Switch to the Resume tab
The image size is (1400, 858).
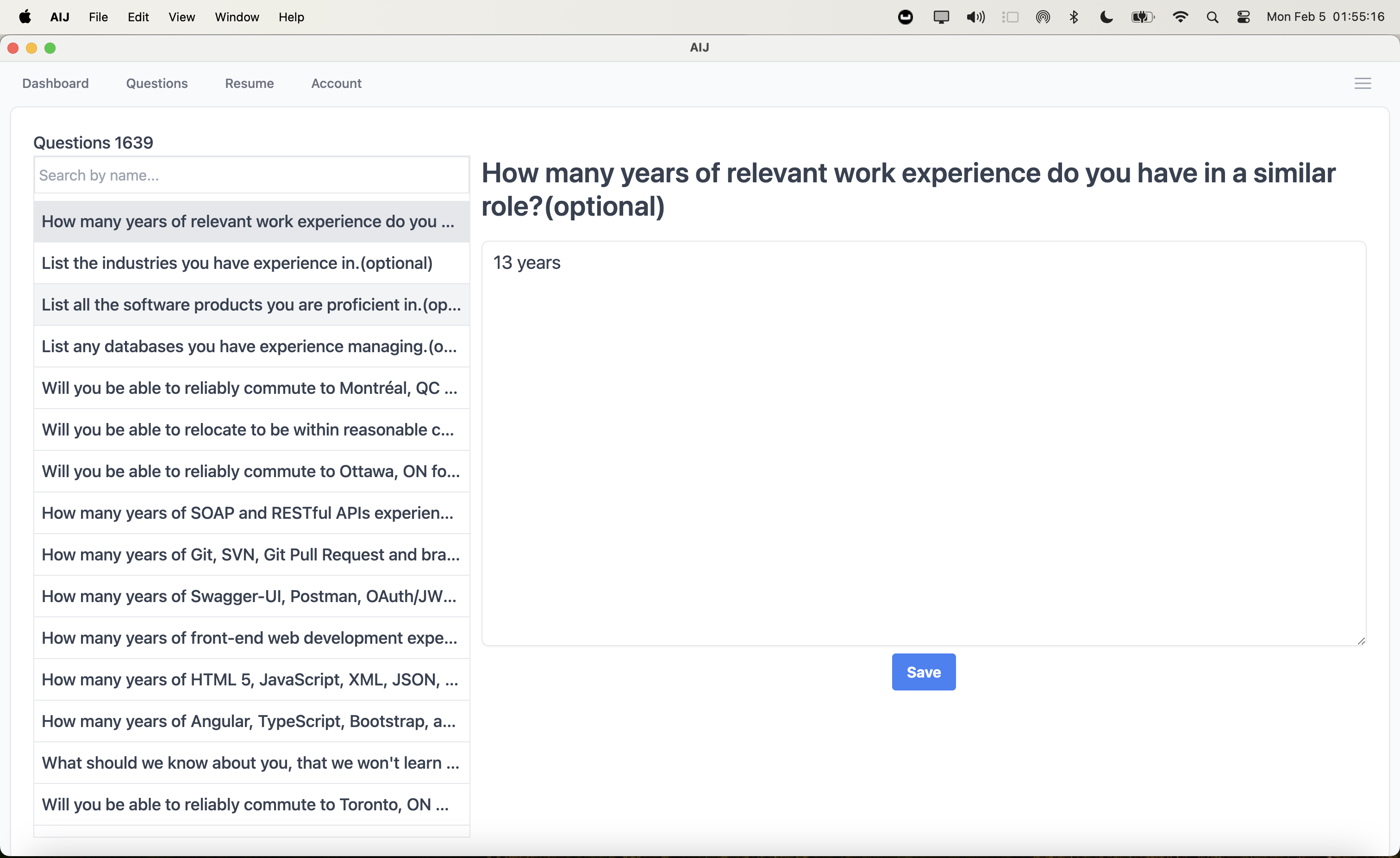click(x=249, y=83)
